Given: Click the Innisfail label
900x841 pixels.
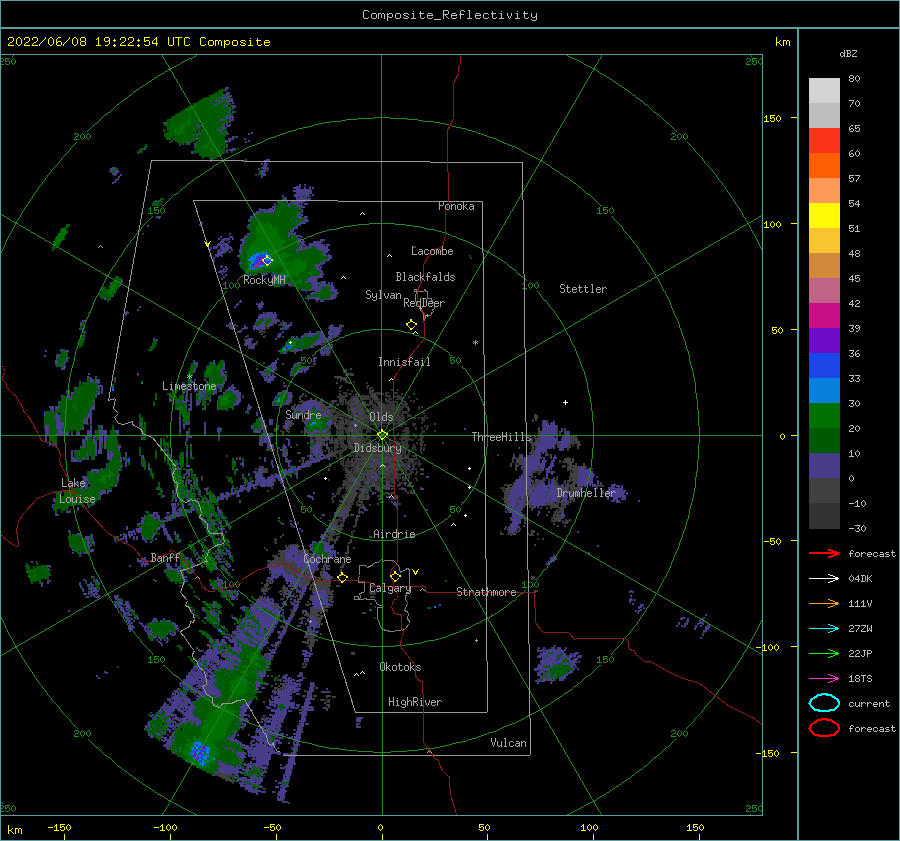Looking at the screenshot, I should (404, 362).
